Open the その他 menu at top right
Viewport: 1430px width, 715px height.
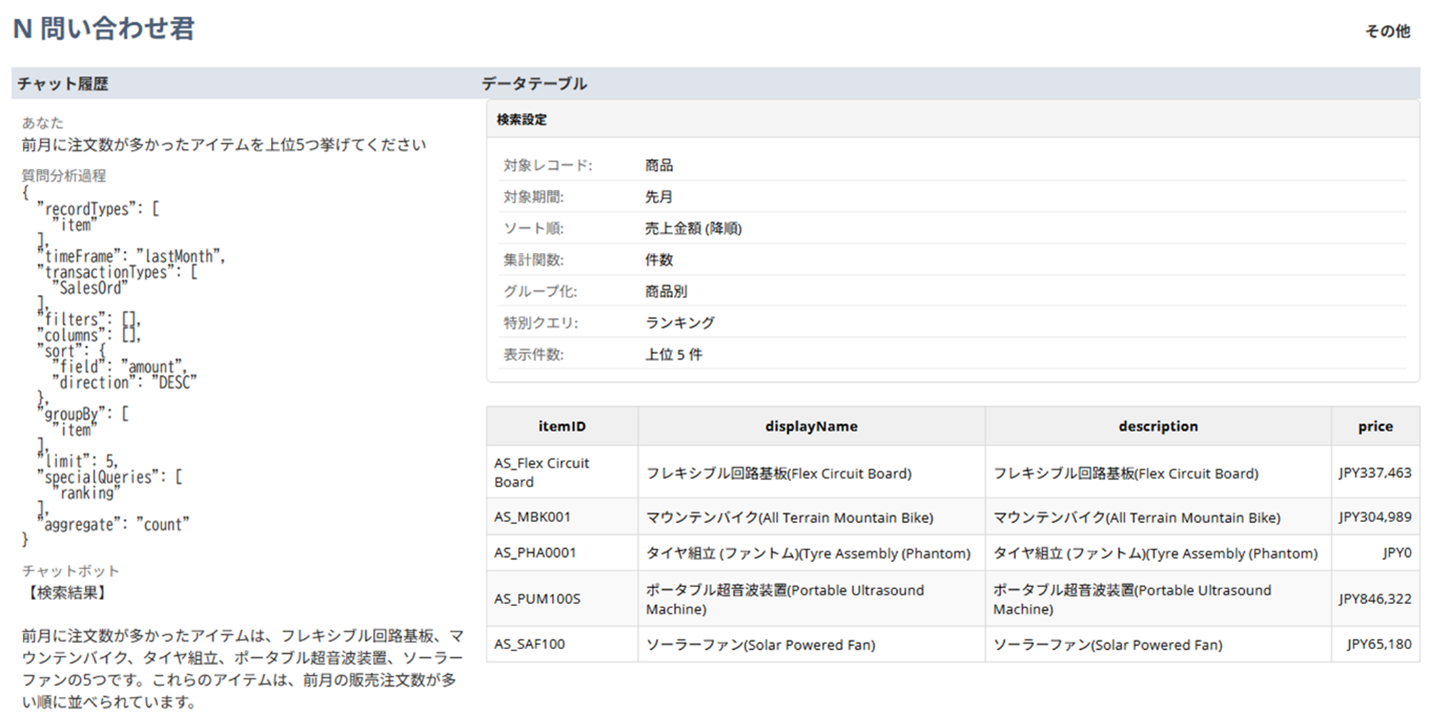[x=1387, y=31]
